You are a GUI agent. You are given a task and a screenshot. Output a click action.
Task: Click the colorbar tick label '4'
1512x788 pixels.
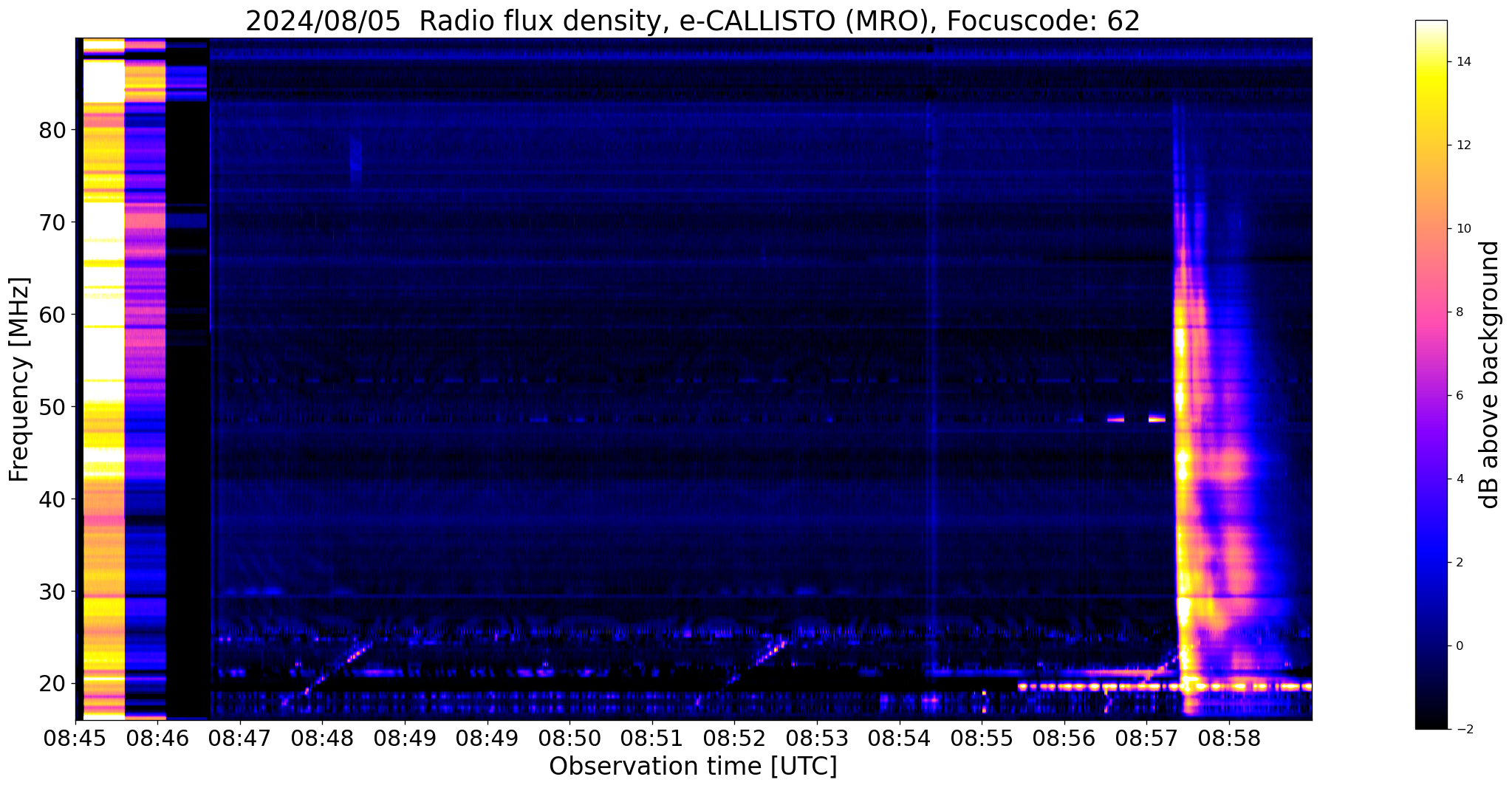[x=1459, y=479]
